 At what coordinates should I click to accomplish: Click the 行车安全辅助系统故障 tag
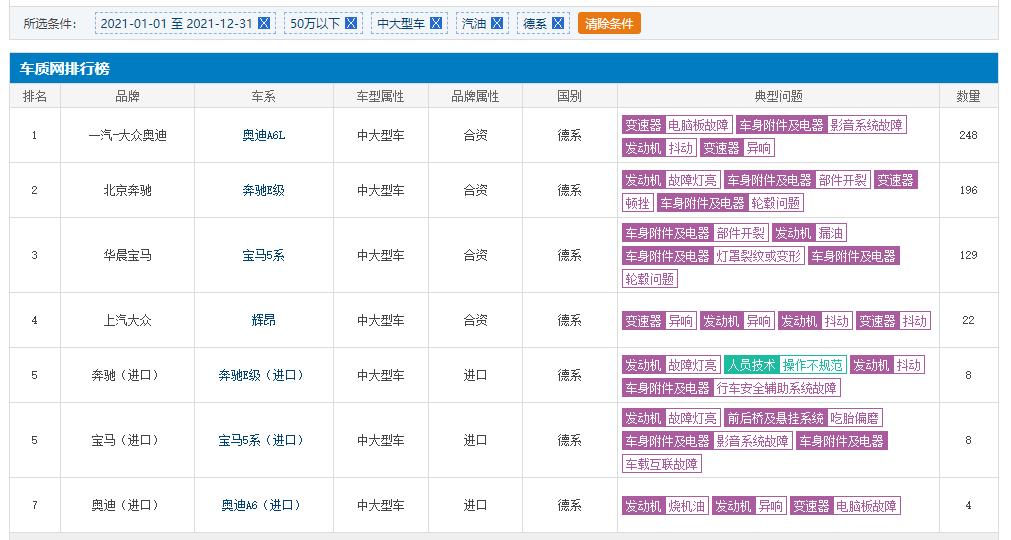tap(776, 388)
